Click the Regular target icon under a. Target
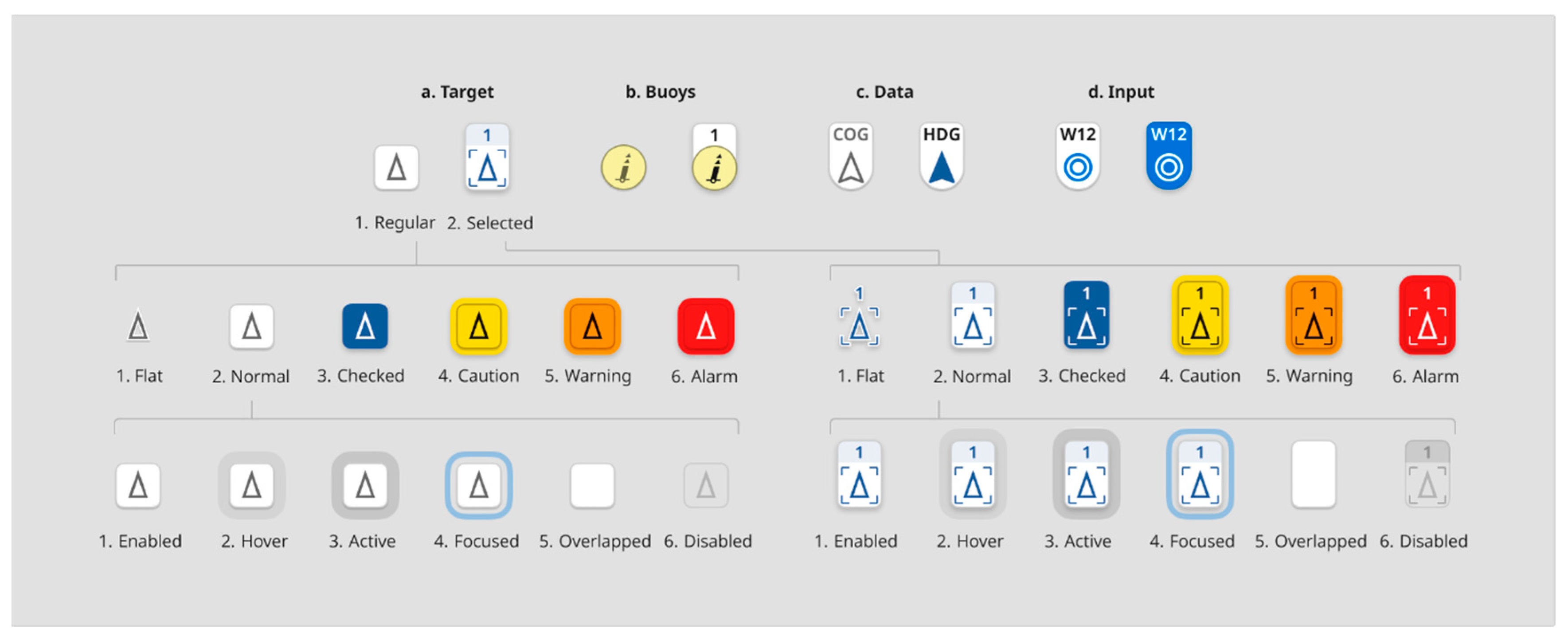This screenshot has height=641, width=1568. [x=396, y=167]
